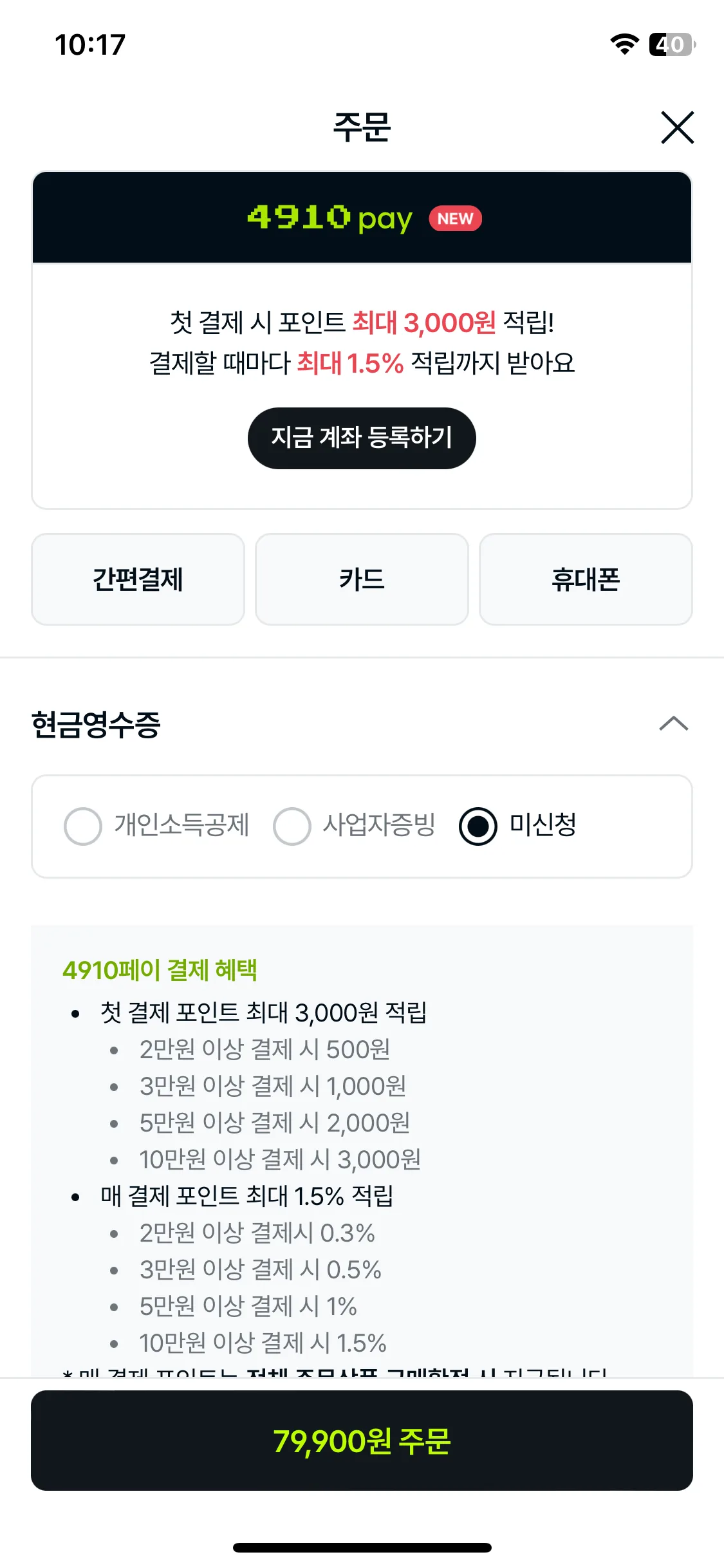Choose 휴대폰 payment method
Image resolution: width=724 pixels, height=1568 pixels.
[x=586, y=579]
